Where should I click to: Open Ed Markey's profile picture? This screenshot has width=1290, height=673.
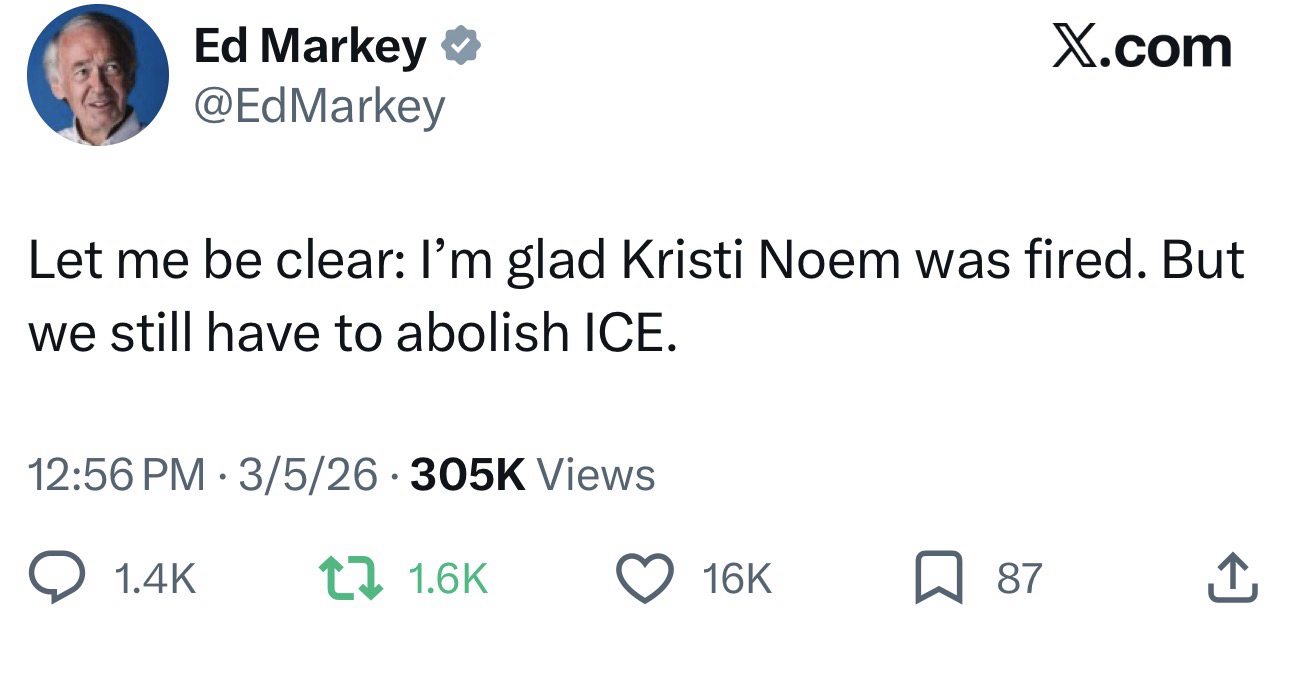pos(98,76)
